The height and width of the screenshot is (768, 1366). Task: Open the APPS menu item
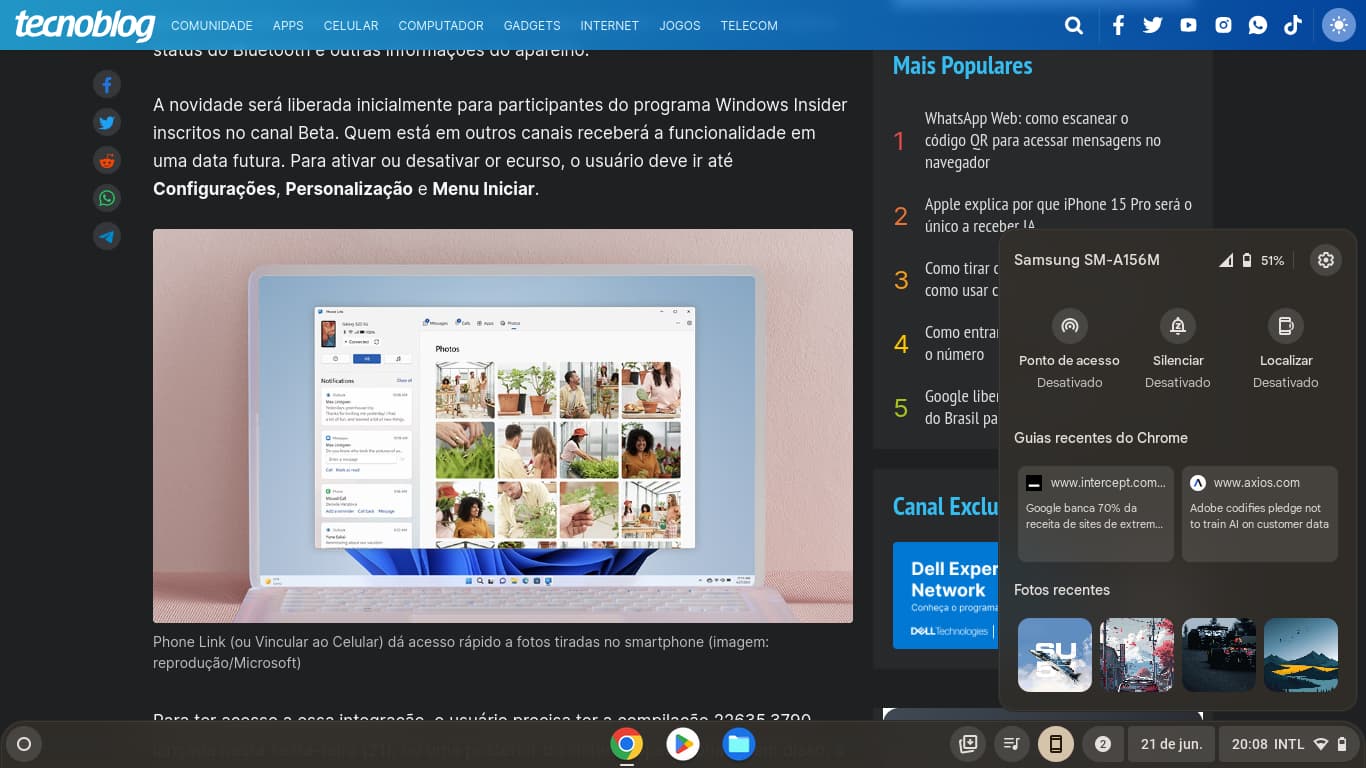tap(288, 25)
